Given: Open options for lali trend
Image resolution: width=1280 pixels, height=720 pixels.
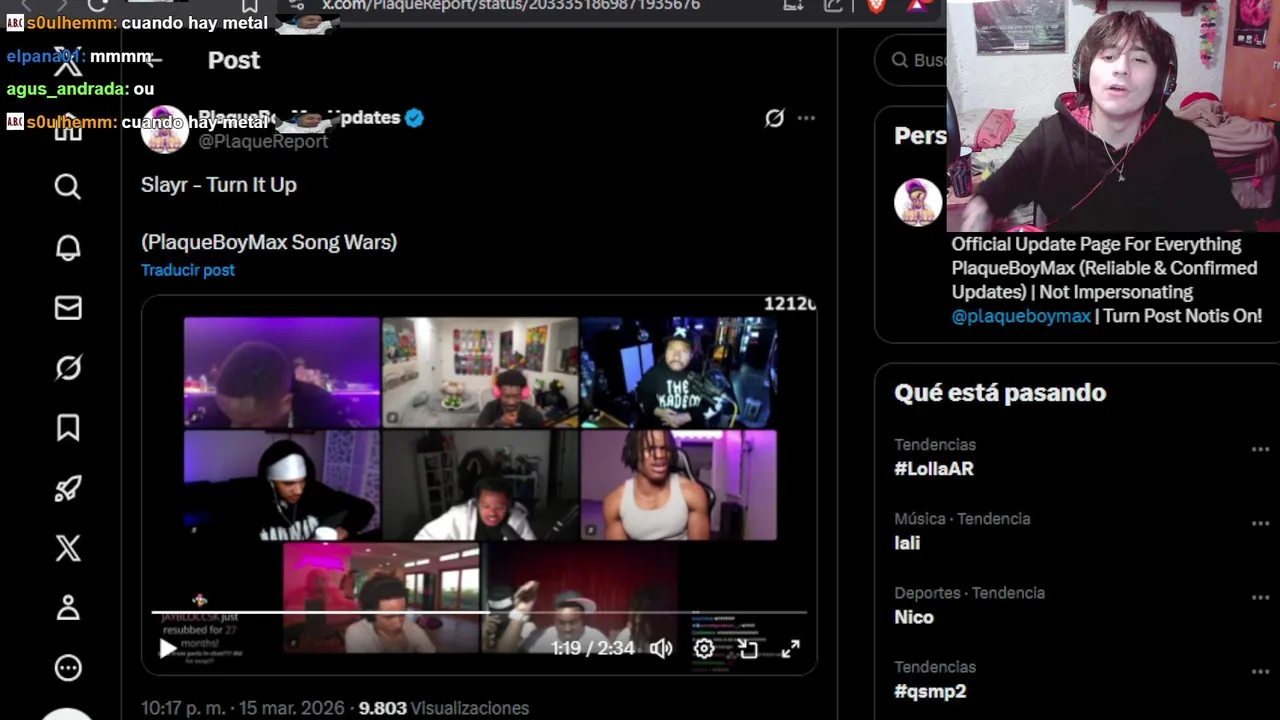Looking at the screenshot, I should point(1260,523).
